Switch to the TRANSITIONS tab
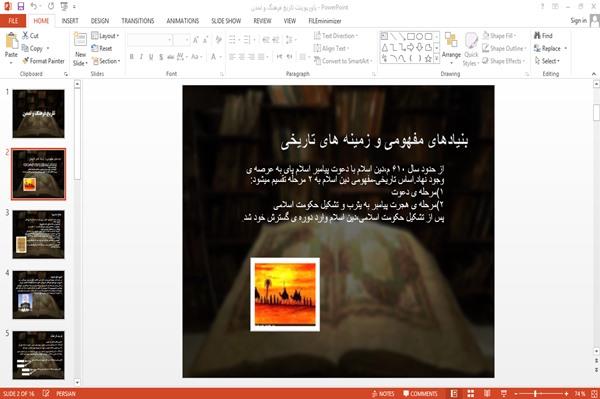 pyautogui.click(x=138, y=21)
